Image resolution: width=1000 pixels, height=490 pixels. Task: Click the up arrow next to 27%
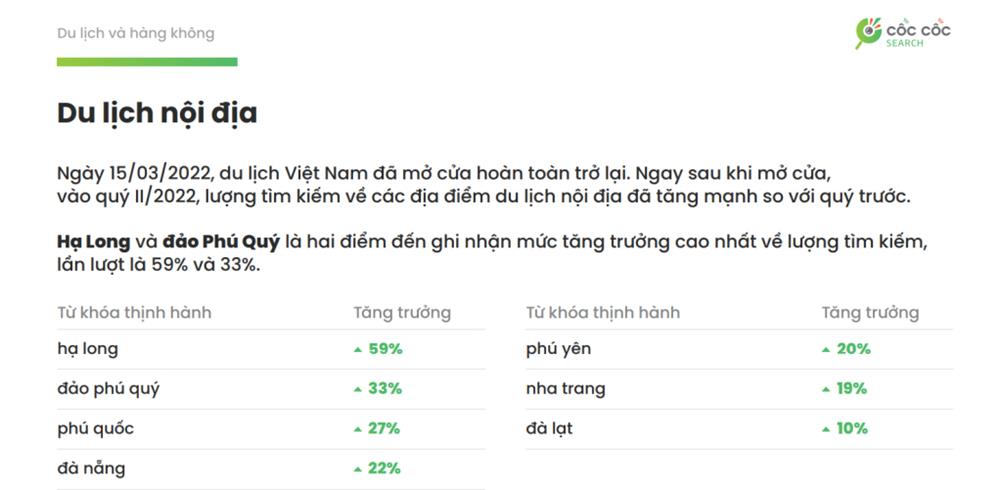click(358, 429)
